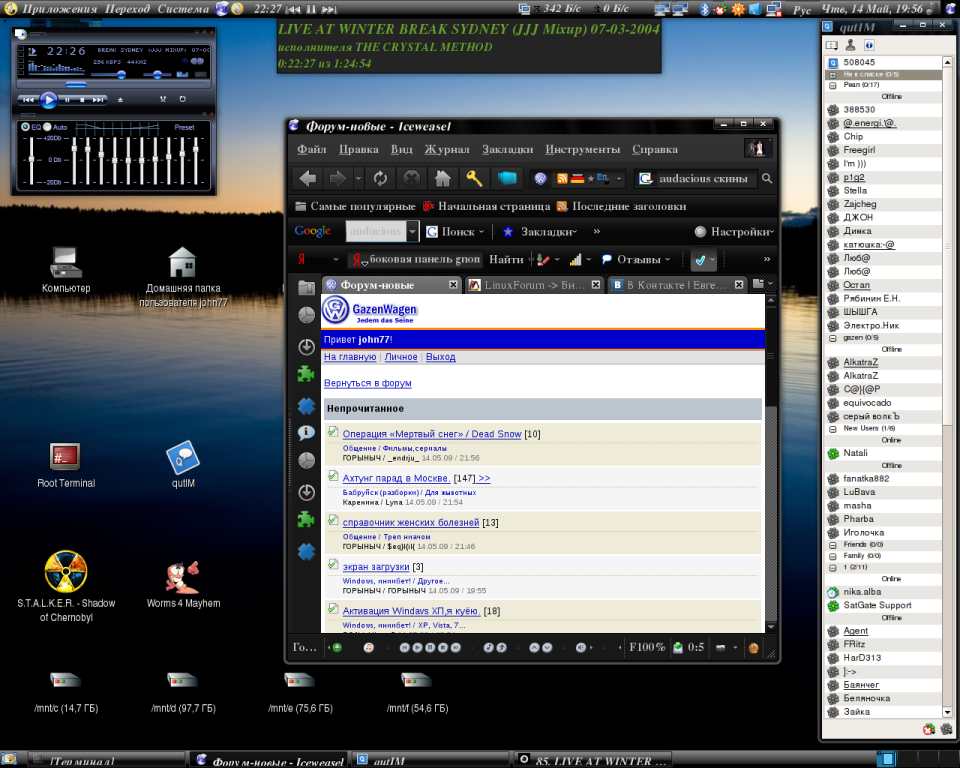Open qutIM desktop shortcut
This screenshot has width=960, height=768.
click(183, 457)
